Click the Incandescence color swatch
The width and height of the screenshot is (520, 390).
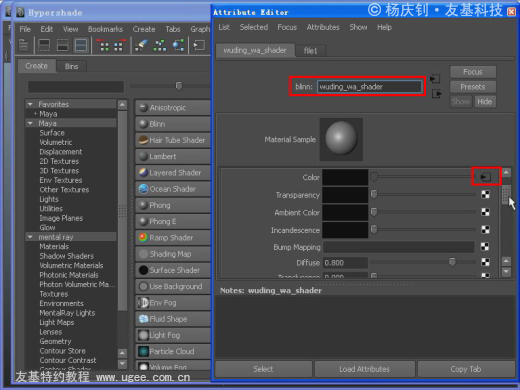pos(345,230)
